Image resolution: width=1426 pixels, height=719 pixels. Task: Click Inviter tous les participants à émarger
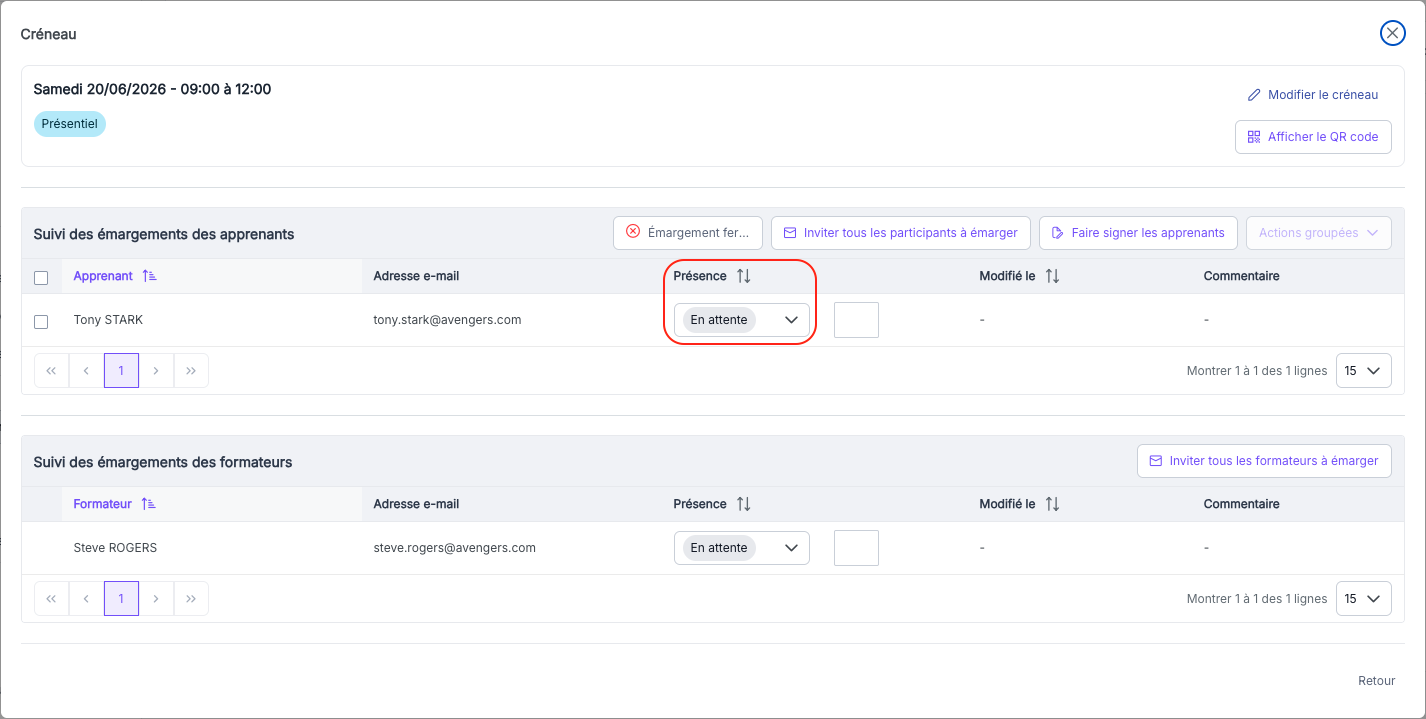[900, 233]
